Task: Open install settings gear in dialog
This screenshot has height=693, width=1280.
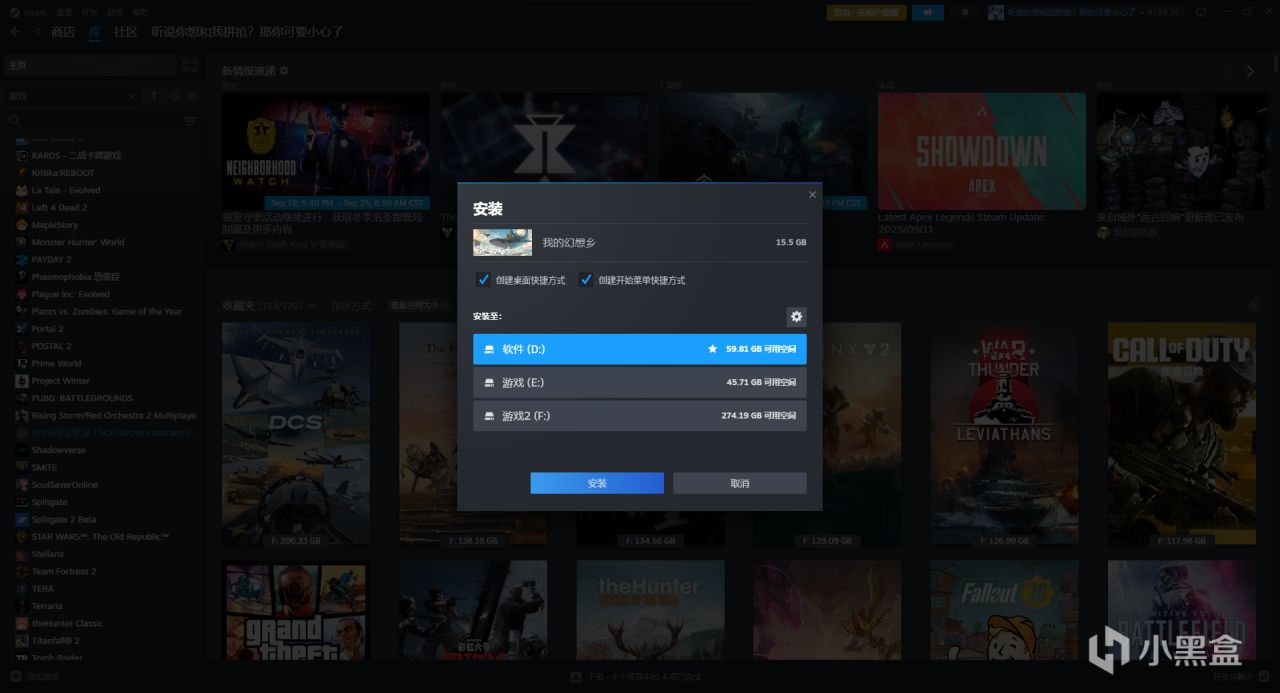Action: 796,317
